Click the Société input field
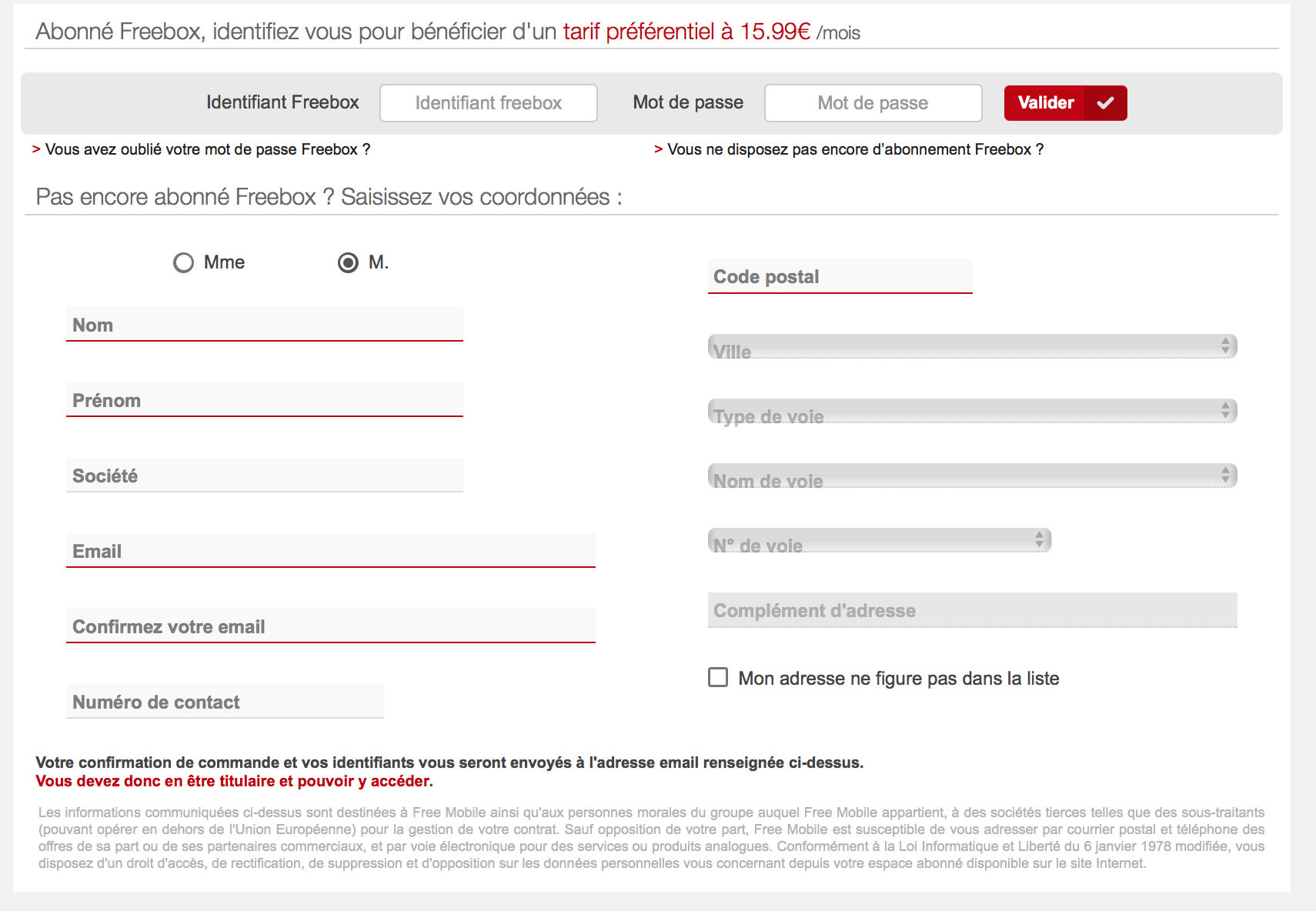The width and height of the screenshot is (1316, 911). coord(264,476)
